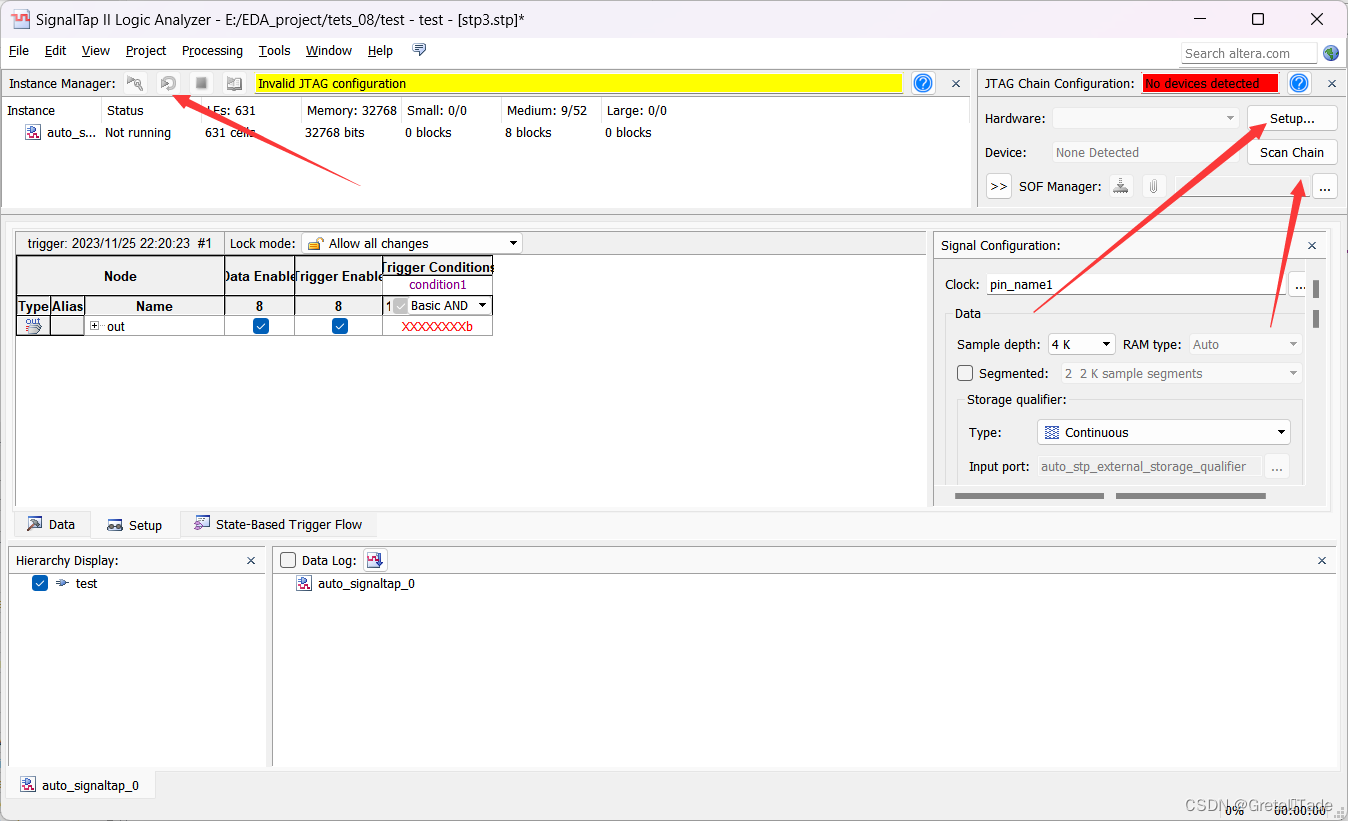This screenshot has width=1348, height=821.
Task: Click the Attach SOF paperclip icon
Action: (x=1153, y=186)
